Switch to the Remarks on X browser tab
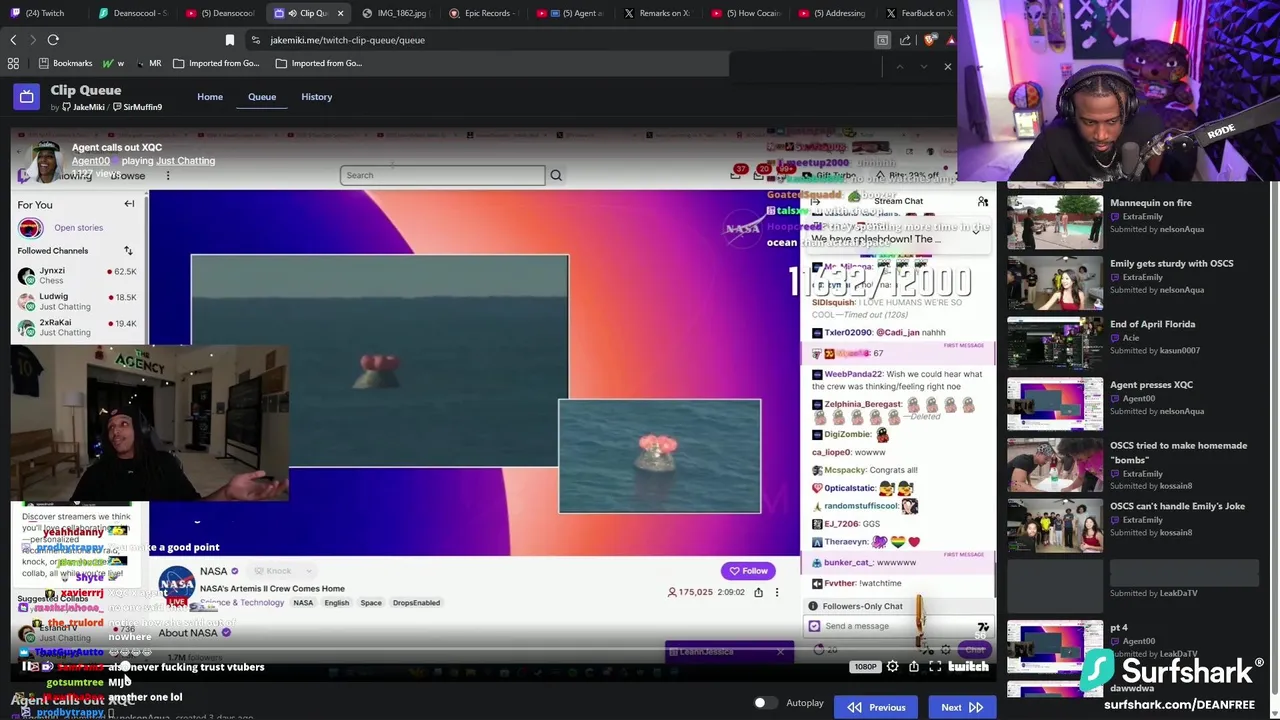 [657, 13]
